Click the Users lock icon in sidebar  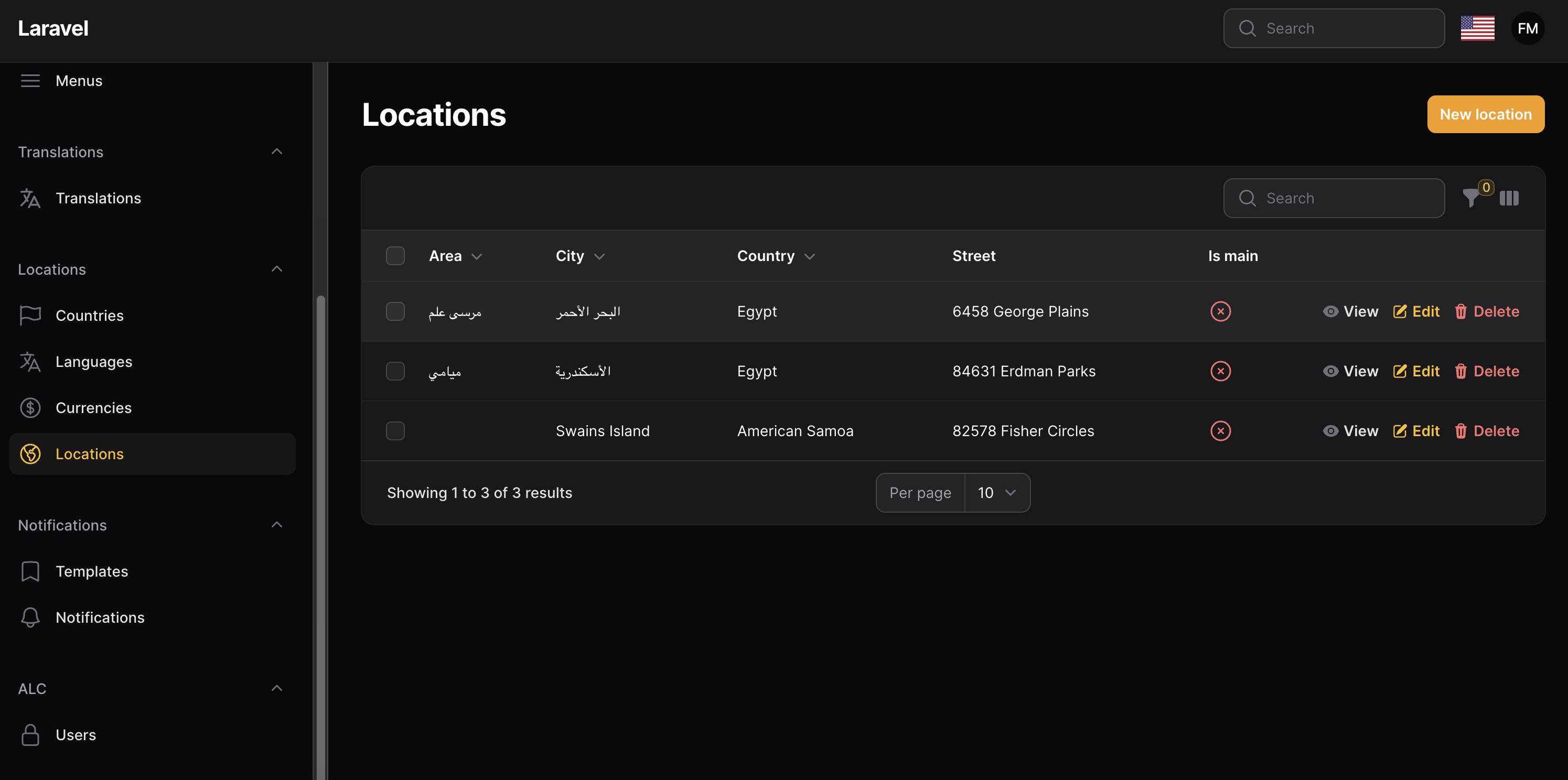point(30,734)
